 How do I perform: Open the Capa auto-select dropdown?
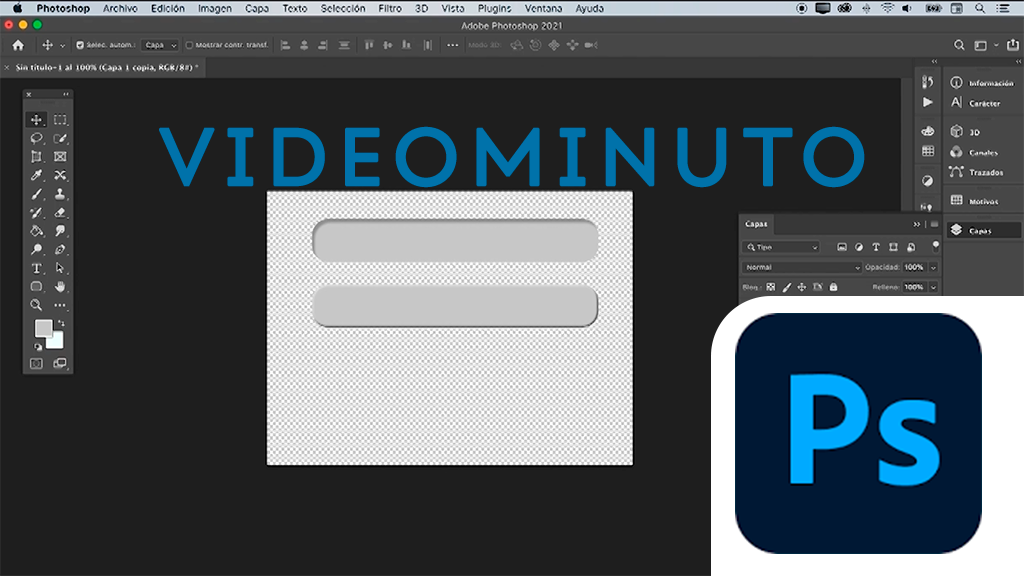(160, 45)
